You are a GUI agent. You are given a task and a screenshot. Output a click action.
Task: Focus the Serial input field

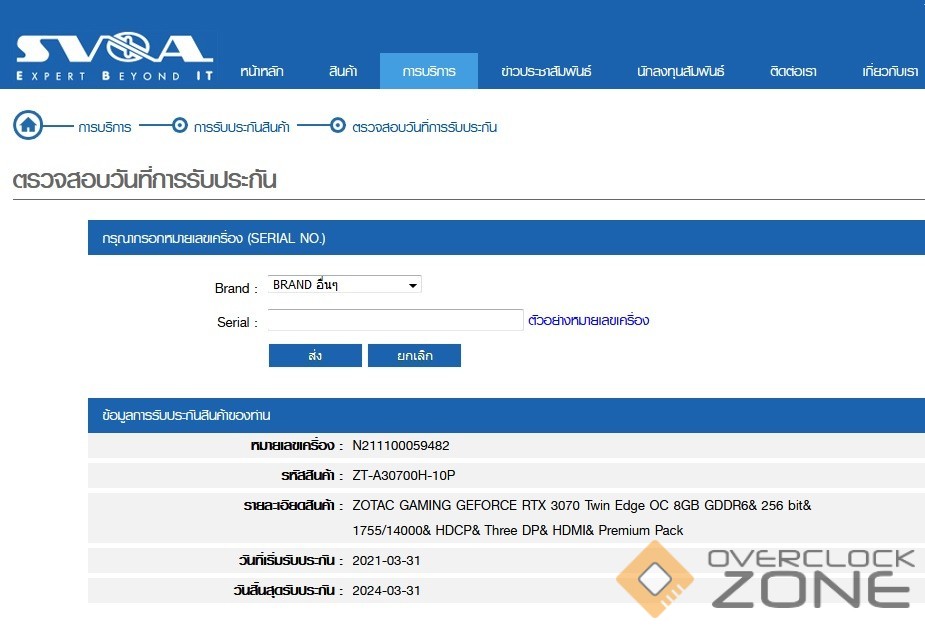[x=395, y=320]
